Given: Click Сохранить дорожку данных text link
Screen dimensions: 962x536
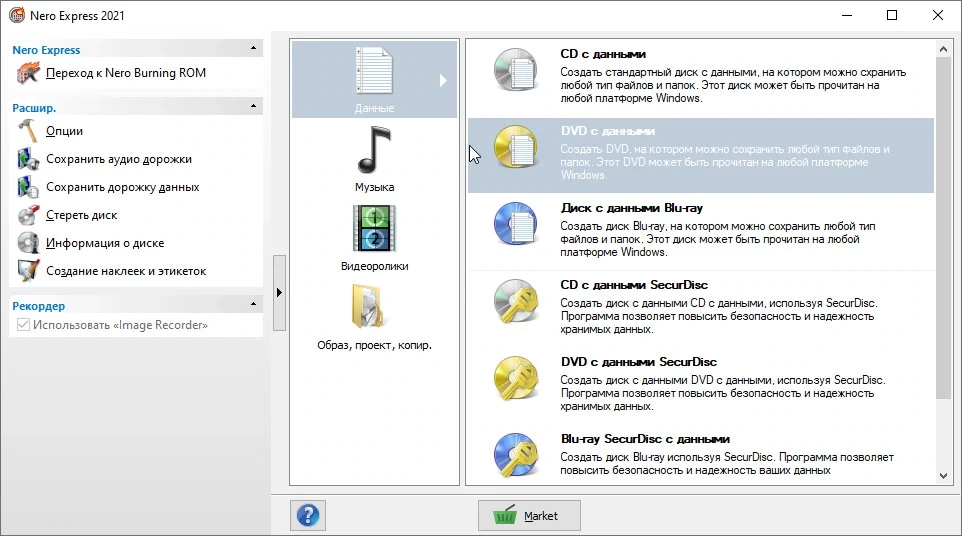Looking at the screenshot, I should (x=123, y=187).
